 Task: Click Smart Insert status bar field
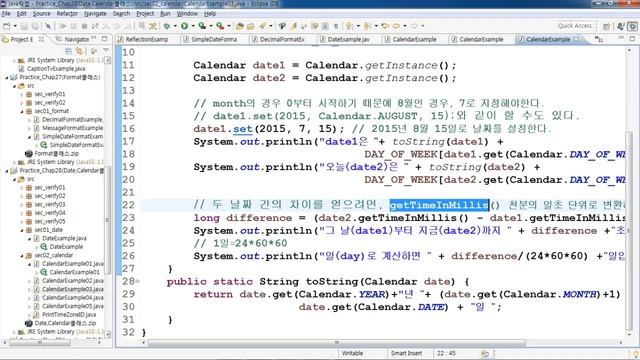pos(406,353)
